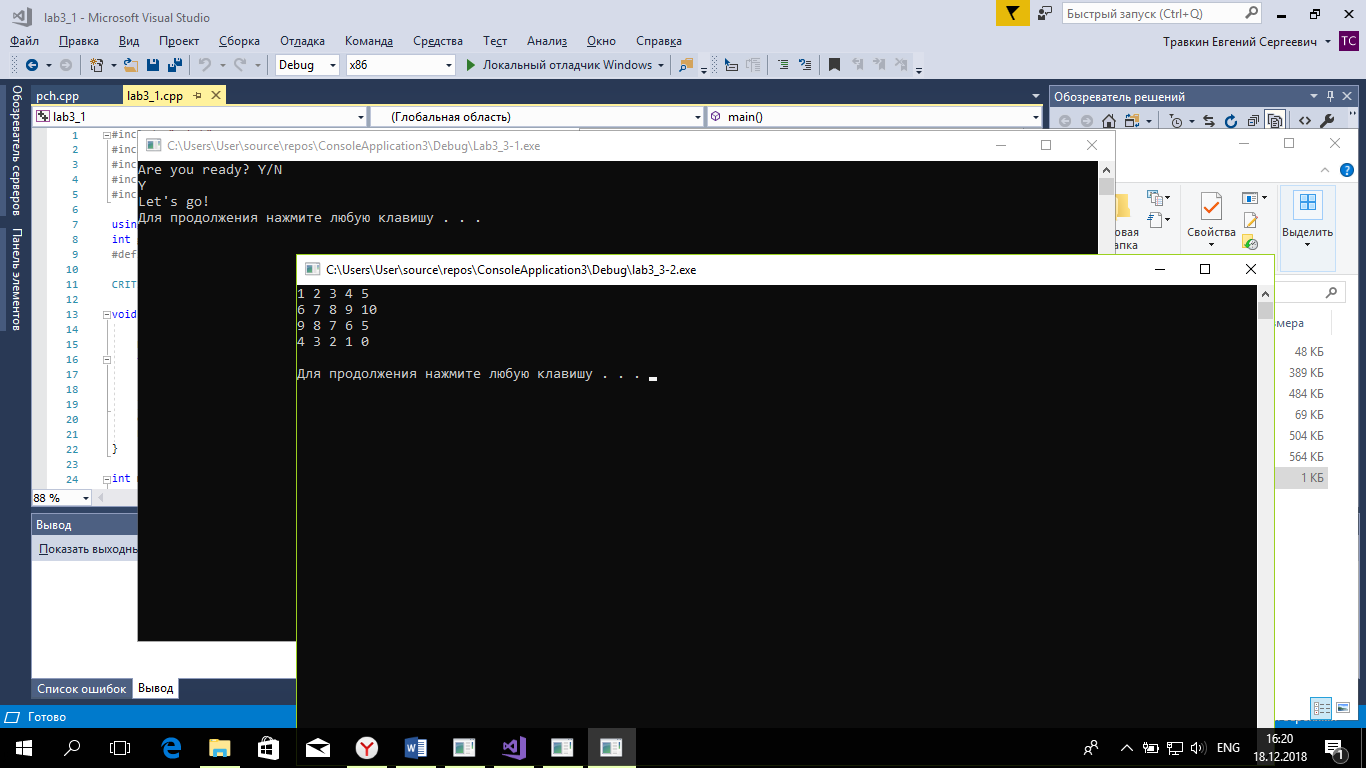Open Microsoft Edge from taskbar
The image size is (1366, 768).
(x=171, y=747)
